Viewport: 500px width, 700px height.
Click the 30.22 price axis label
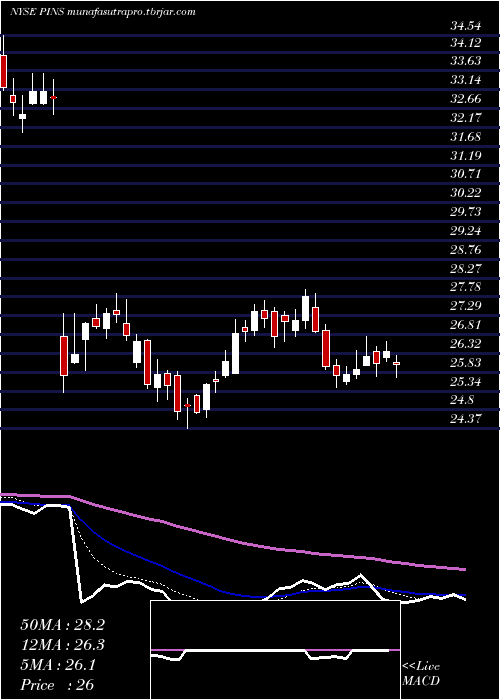[466, 193]
